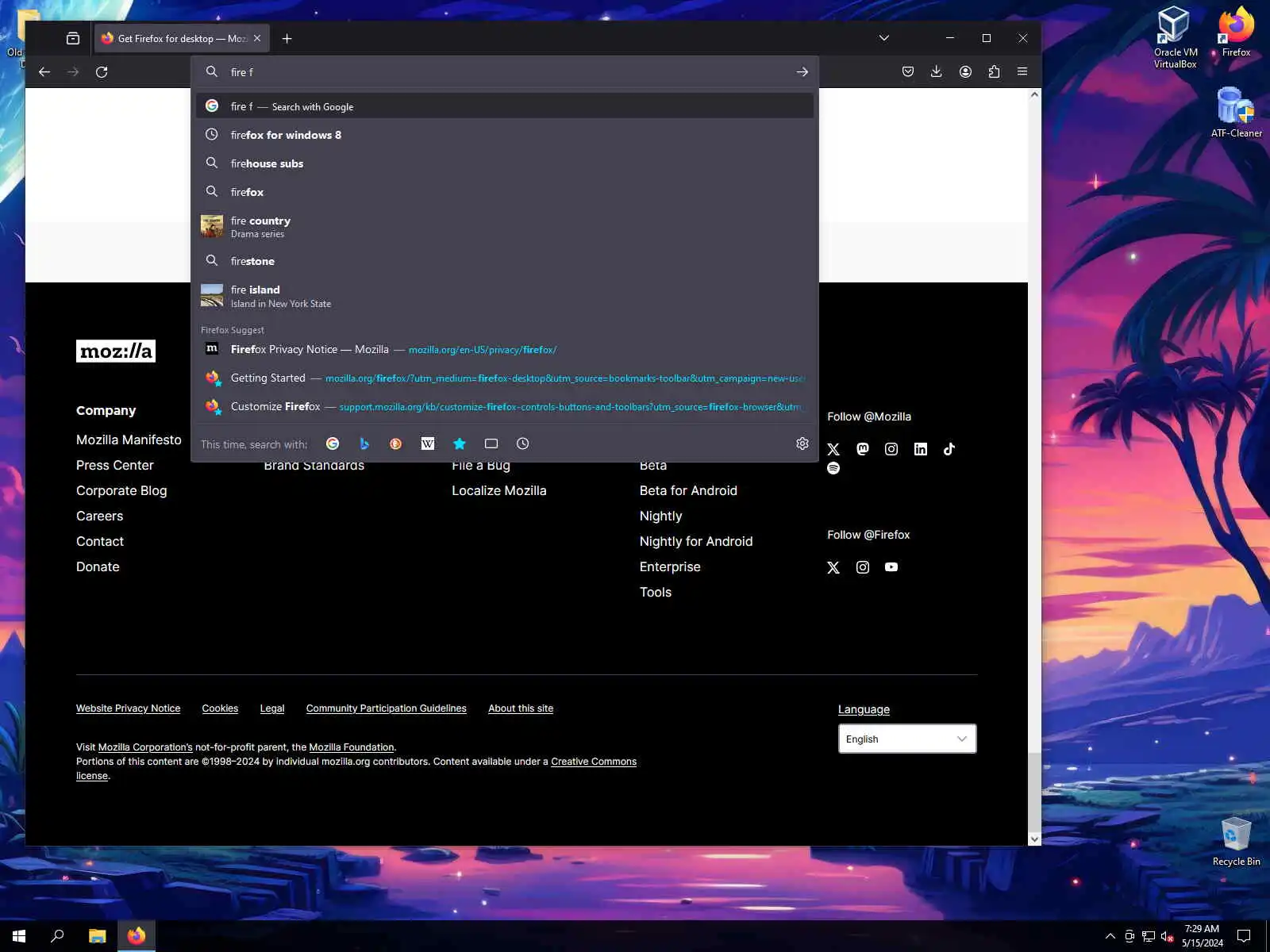This screenshot has width=1270, height=952.
Task: Search this time with DuckDuckGo icon
Action: click(396, 444)
